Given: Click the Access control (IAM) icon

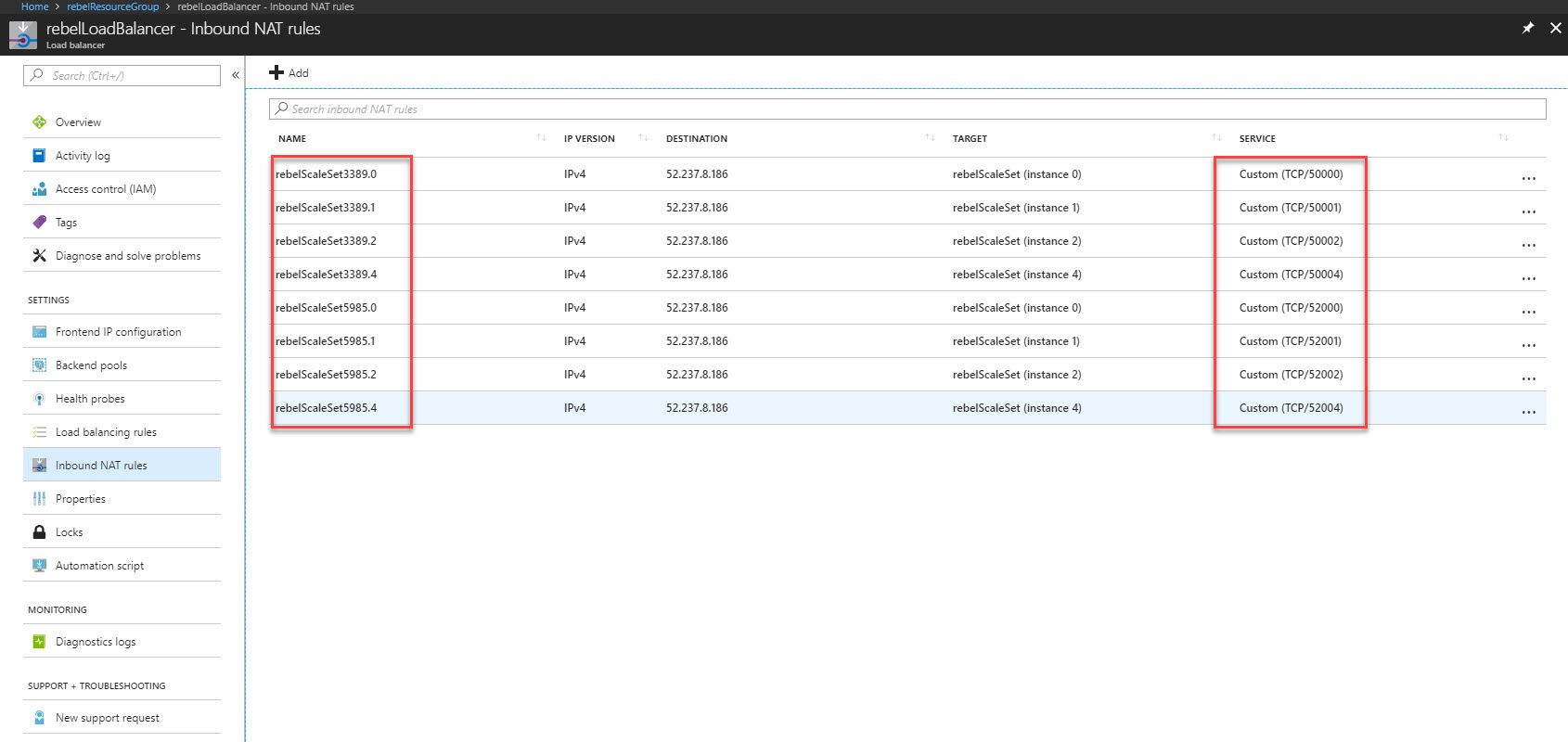Looking at the screenshot, I should pyautogui.click(x=39, y=188).
